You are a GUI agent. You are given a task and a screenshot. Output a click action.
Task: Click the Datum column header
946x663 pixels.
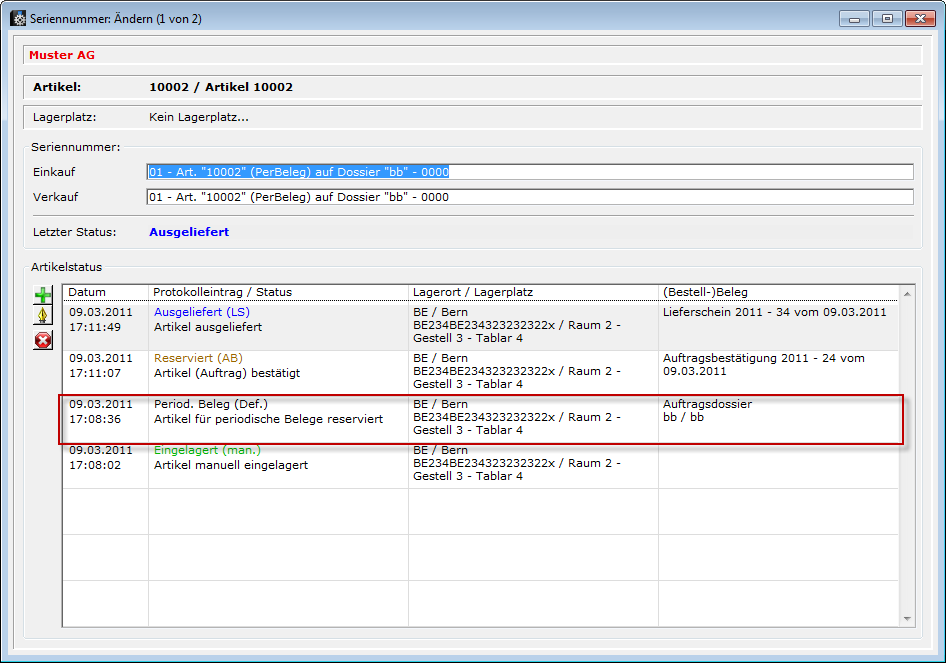point(105,292)
